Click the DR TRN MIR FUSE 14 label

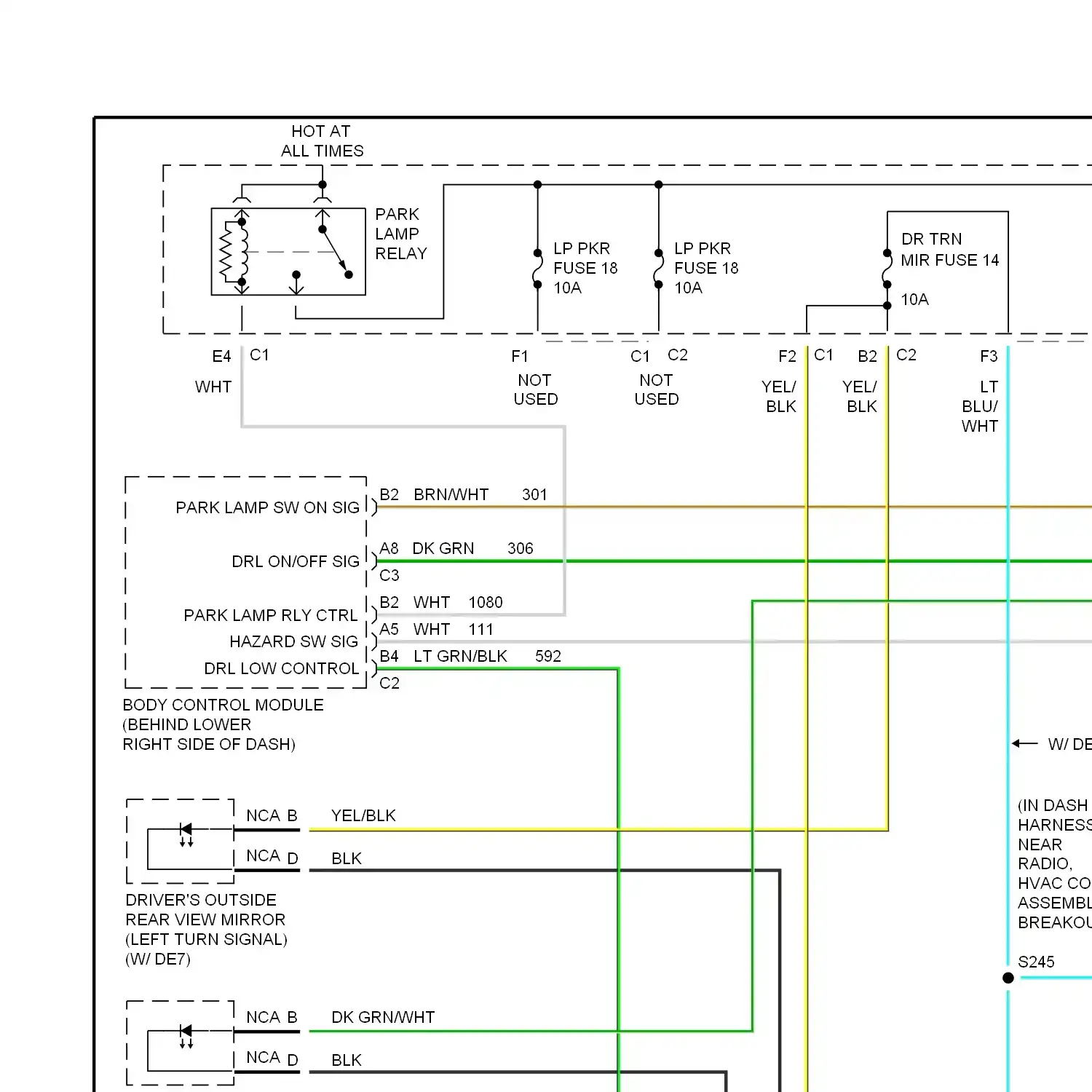[949, 250]
